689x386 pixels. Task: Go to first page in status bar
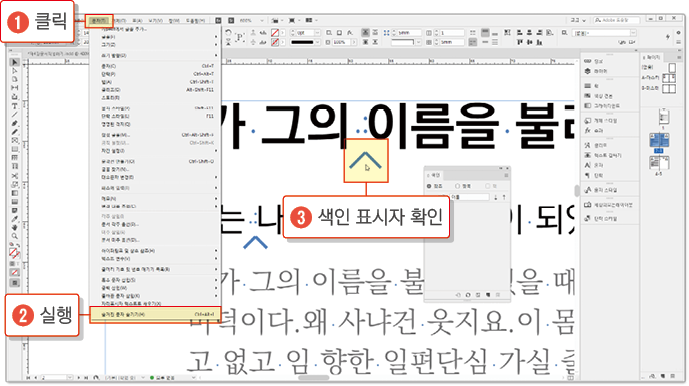point(29,378)
